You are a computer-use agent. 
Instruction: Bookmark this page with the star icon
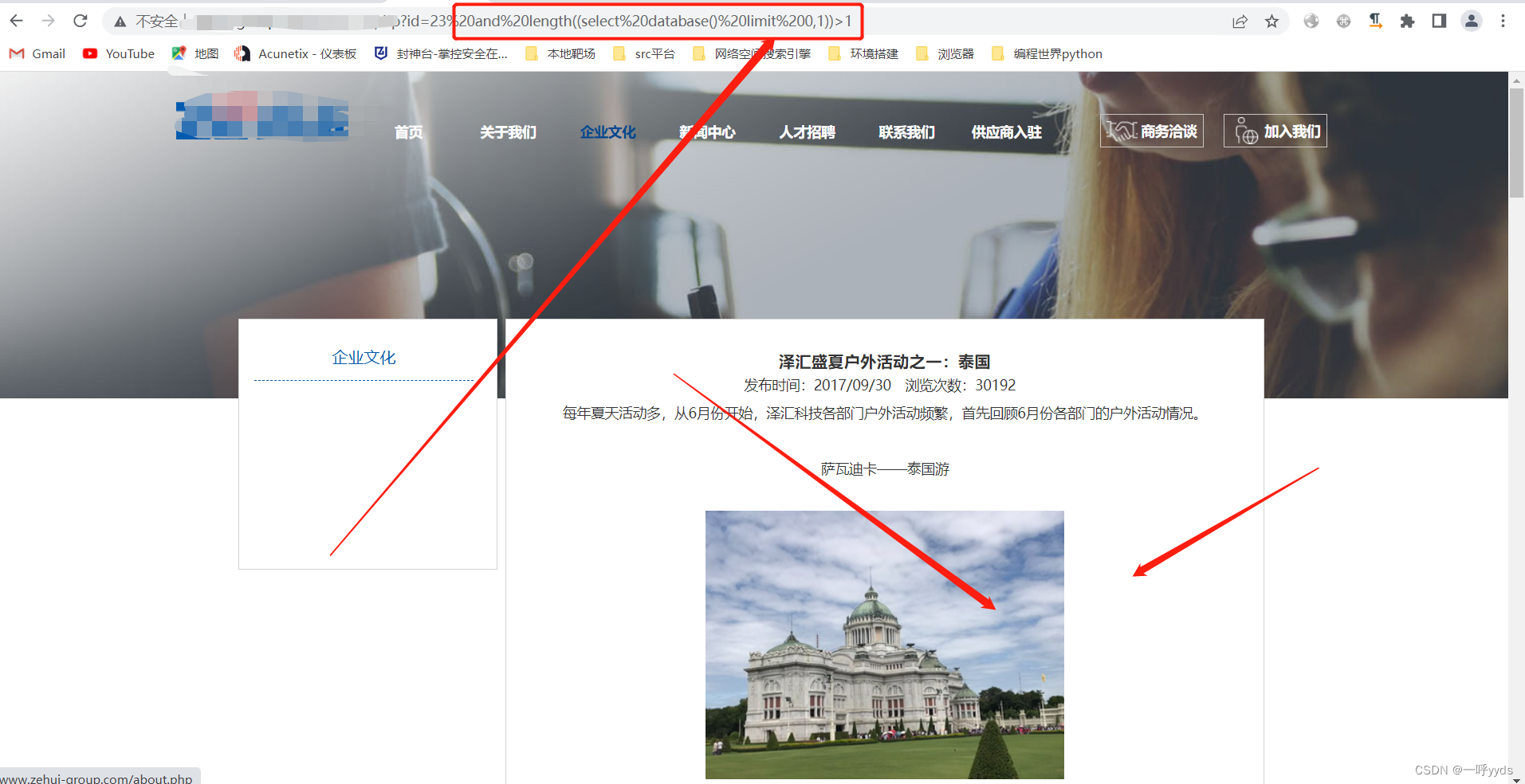coord(1271,22)
